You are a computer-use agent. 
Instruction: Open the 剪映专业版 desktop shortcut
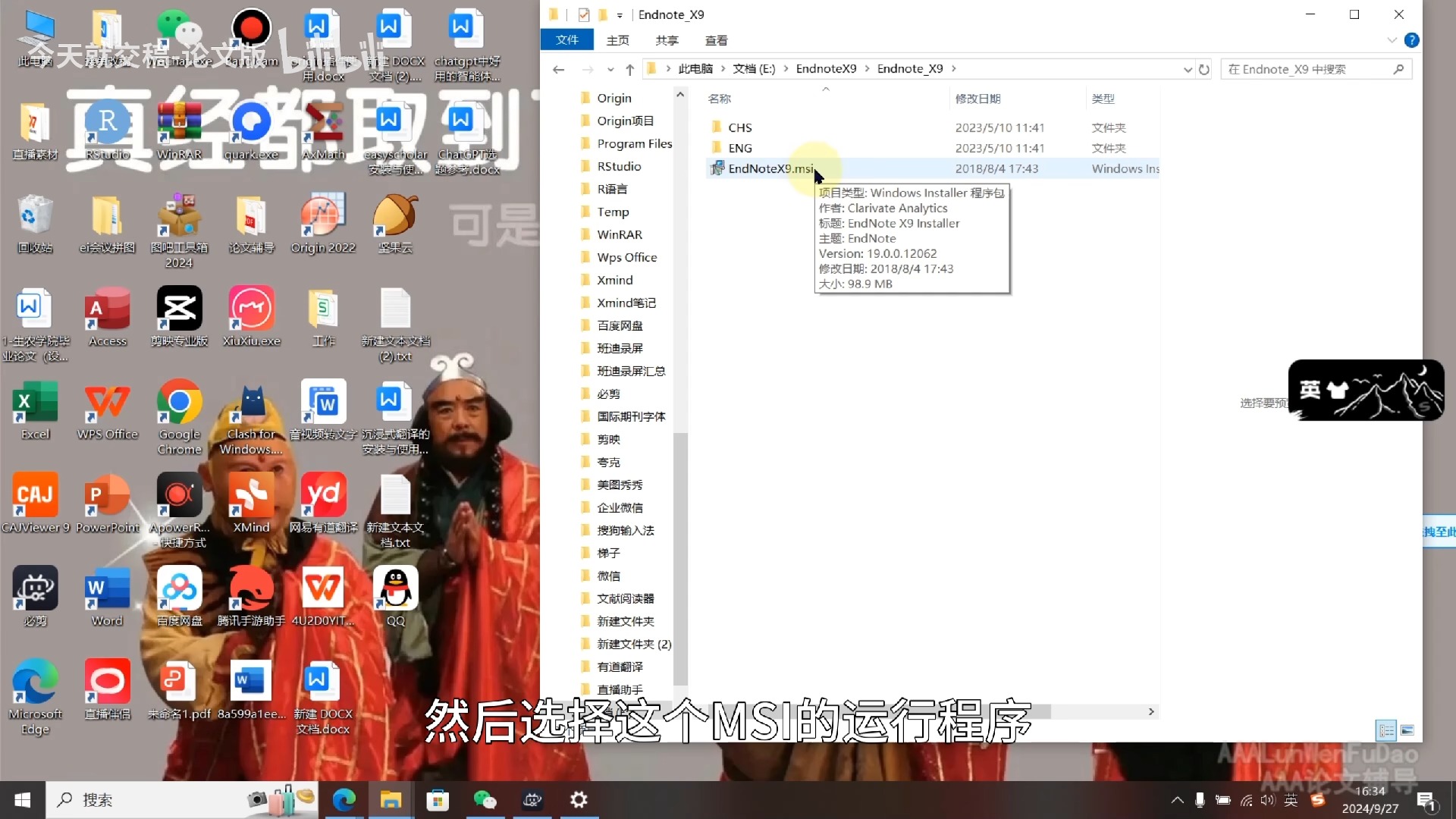click(x=180, y=317)
